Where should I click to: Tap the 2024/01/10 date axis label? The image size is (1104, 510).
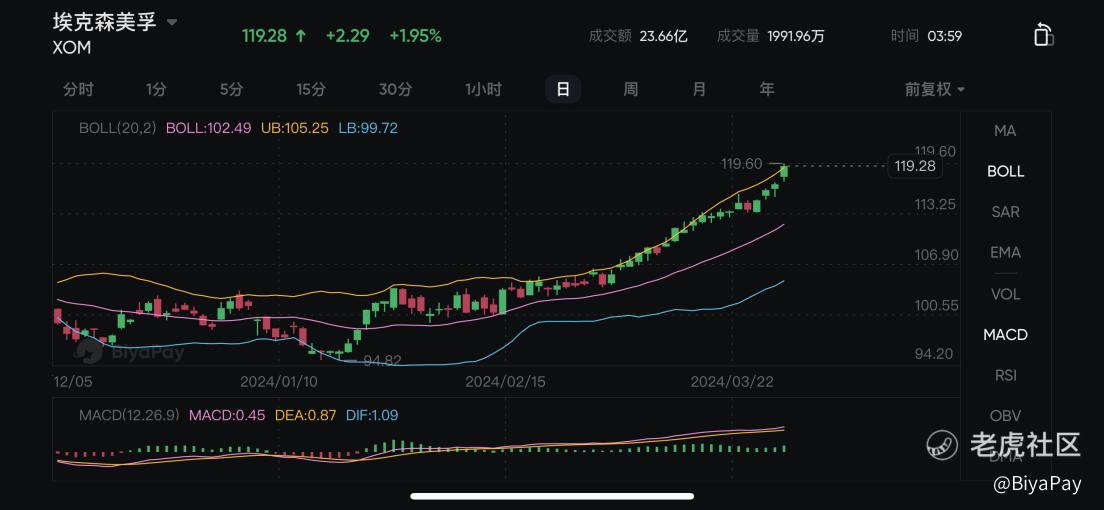(279, 382)
